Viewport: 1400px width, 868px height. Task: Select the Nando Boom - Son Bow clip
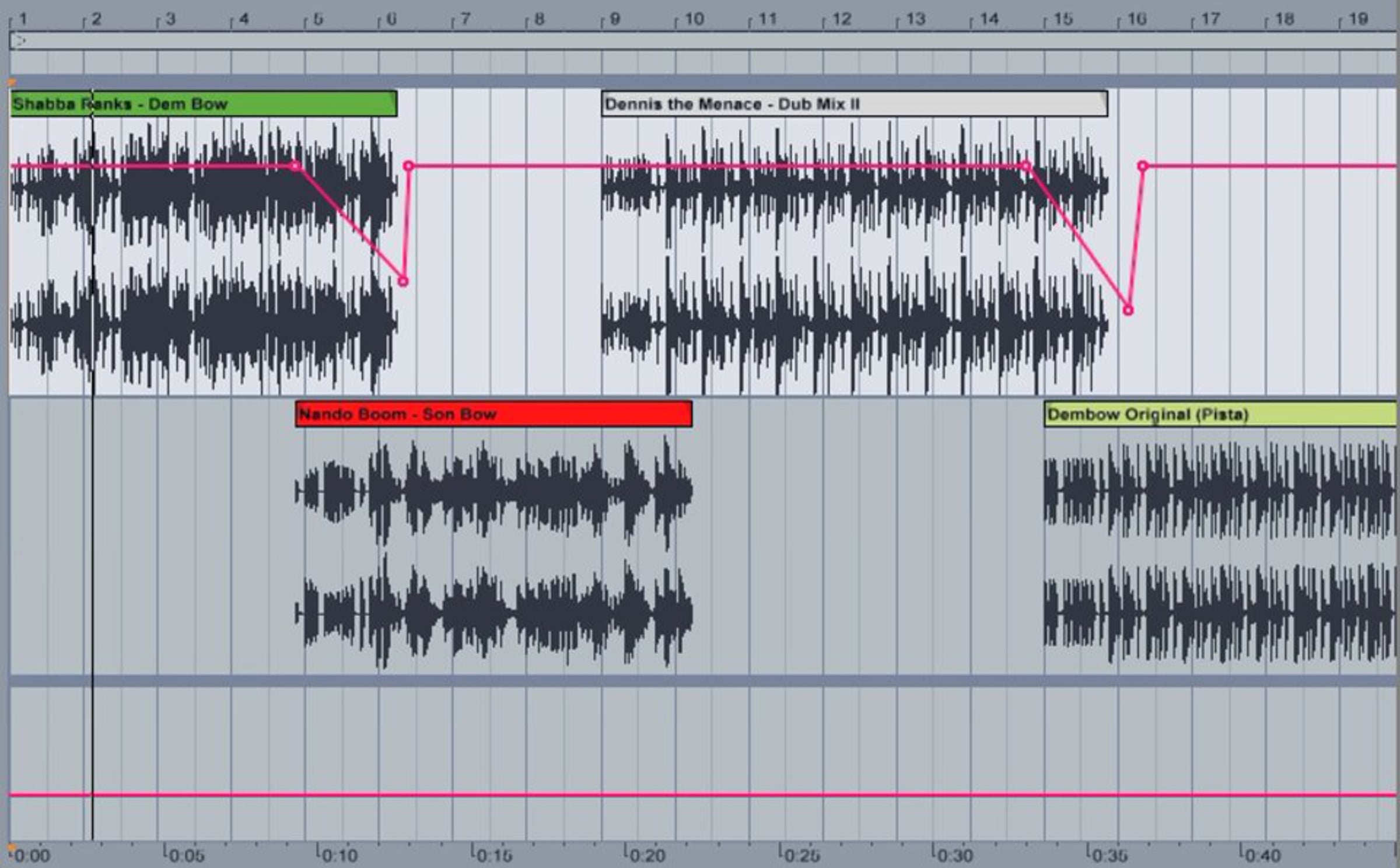tap(494, 414)
